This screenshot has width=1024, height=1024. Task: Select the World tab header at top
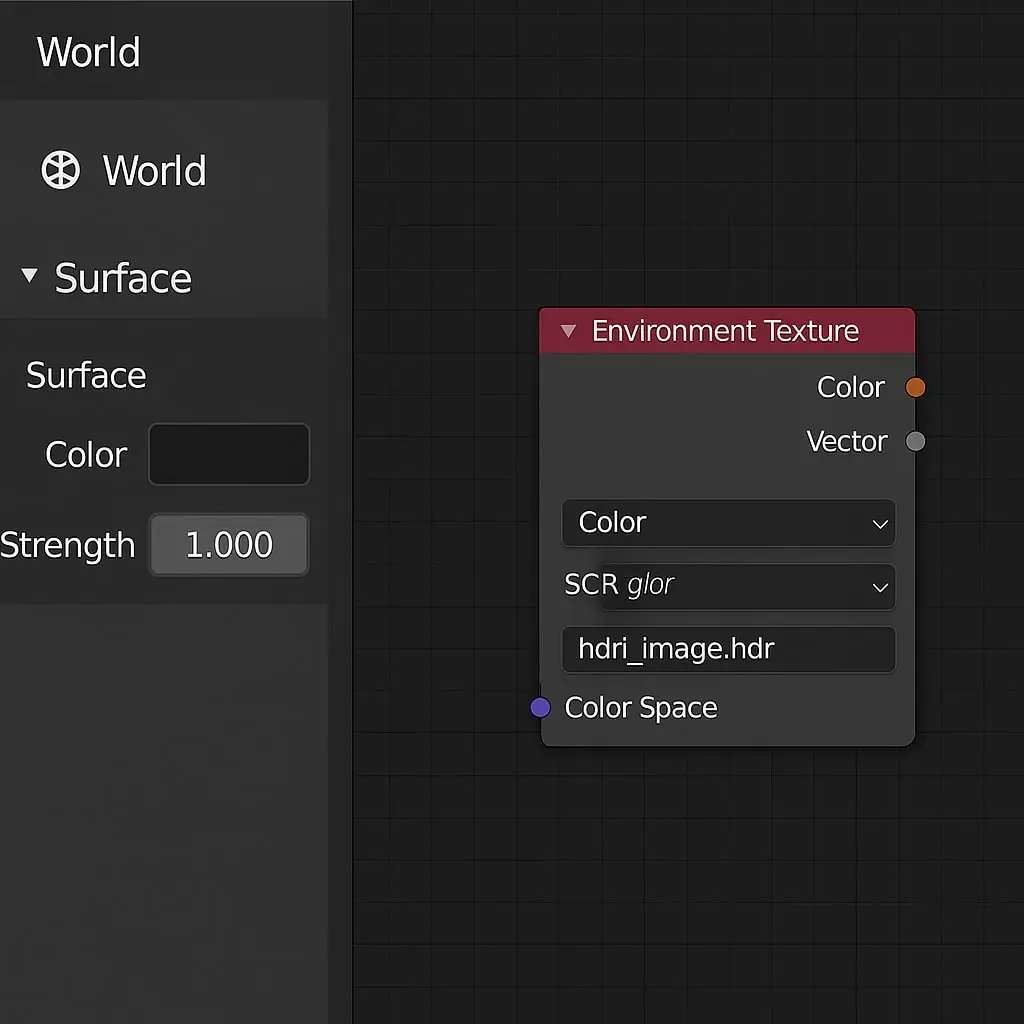point(88,52)
